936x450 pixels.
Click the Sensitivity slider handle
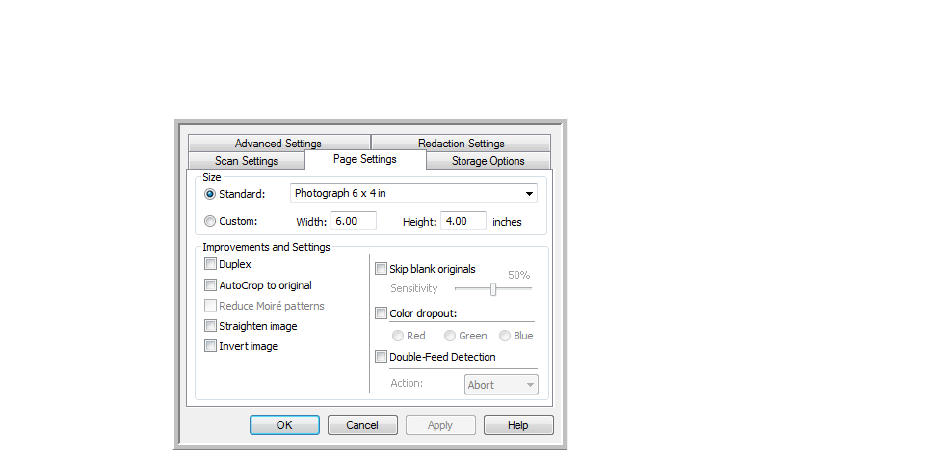[x=493, y=289]
